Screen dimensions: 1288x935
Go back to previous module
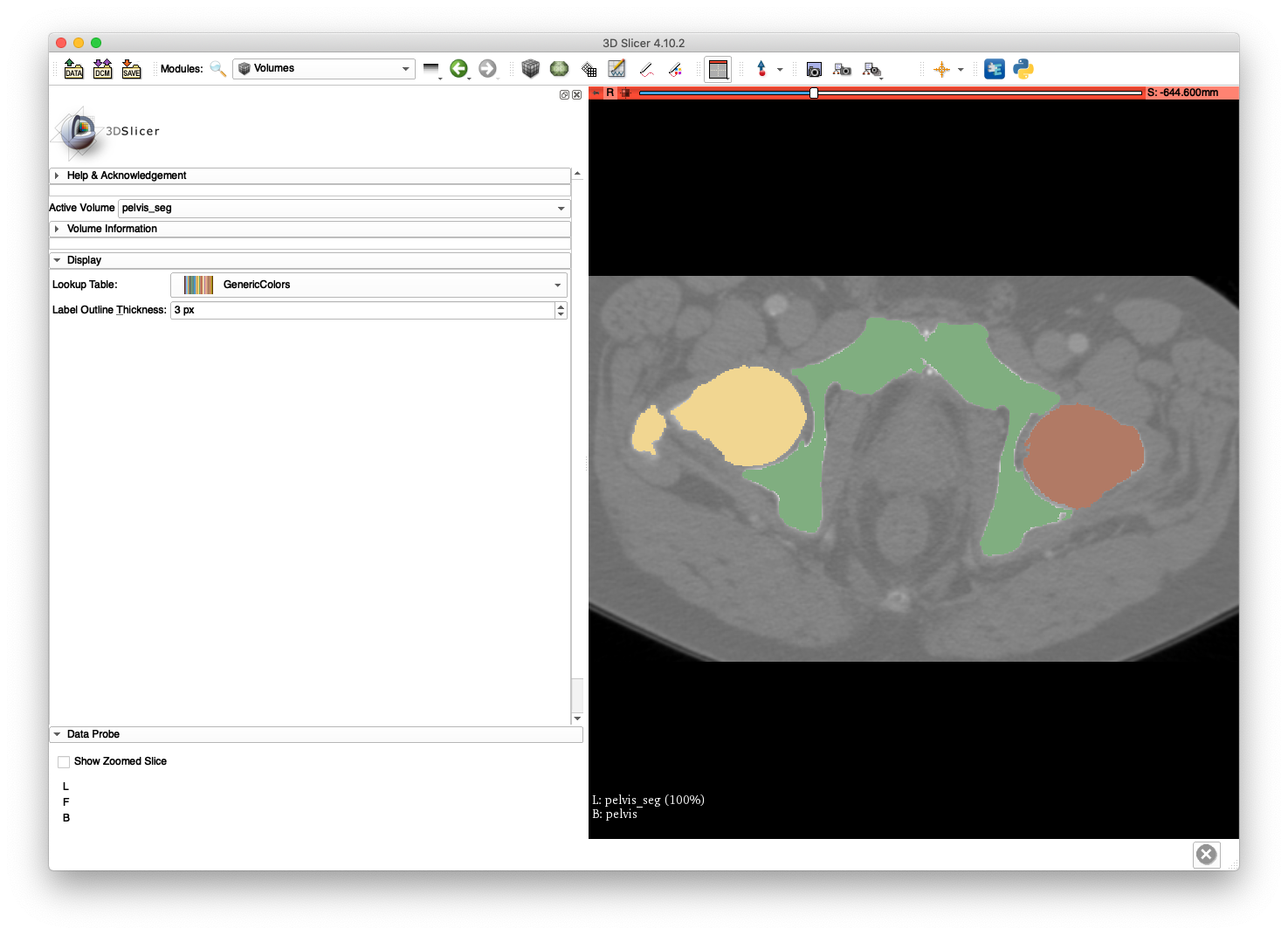(459, 69)
